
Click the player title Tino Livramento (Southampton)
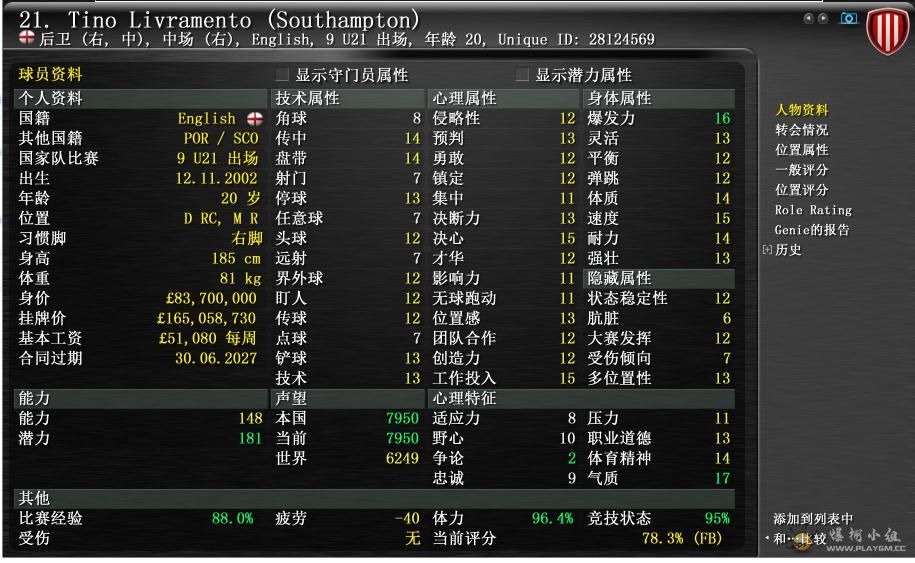[x=219, y=20]
